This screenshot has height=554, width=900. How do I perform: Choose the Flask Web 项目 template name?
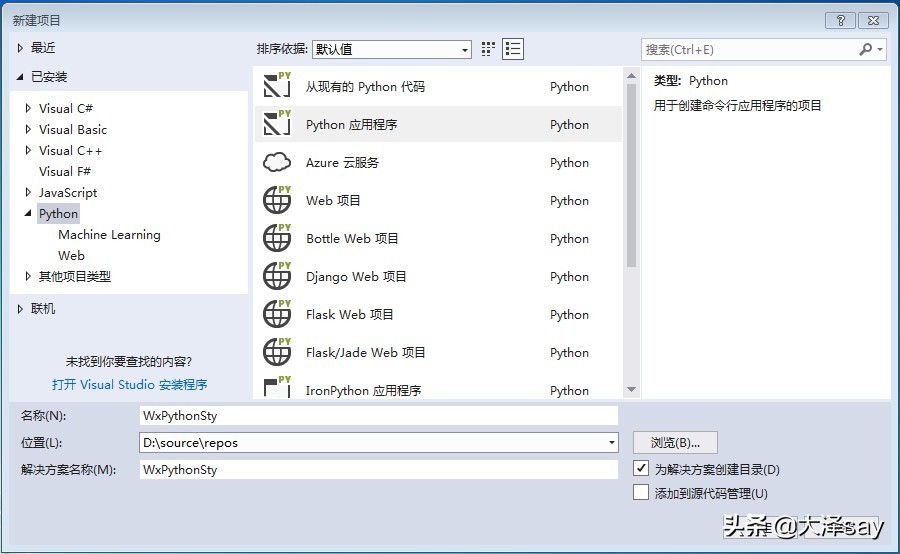(x=350, y=314)
